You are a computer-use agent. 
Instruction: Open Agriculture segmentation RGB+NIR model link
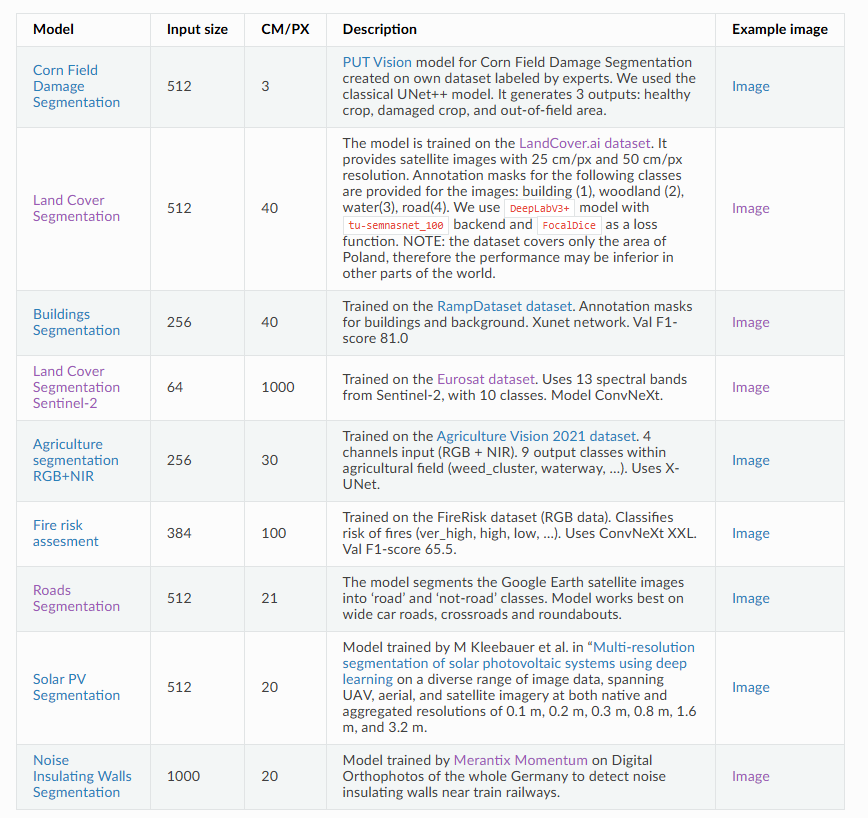[75, 460]
